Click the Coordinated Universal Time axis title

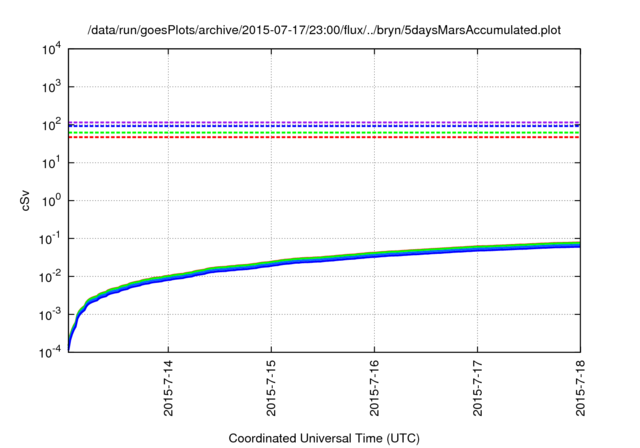pos(324,438)
